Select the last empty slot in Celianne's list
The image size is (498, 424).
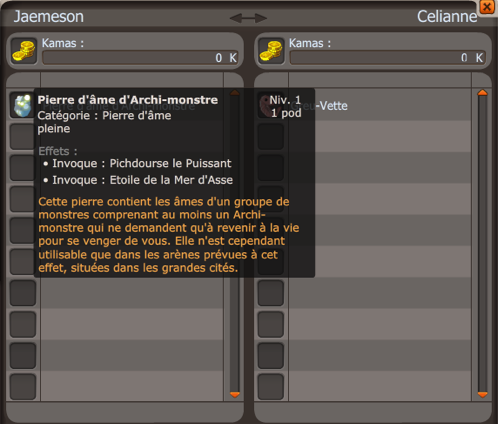click(x=270, y=387)
